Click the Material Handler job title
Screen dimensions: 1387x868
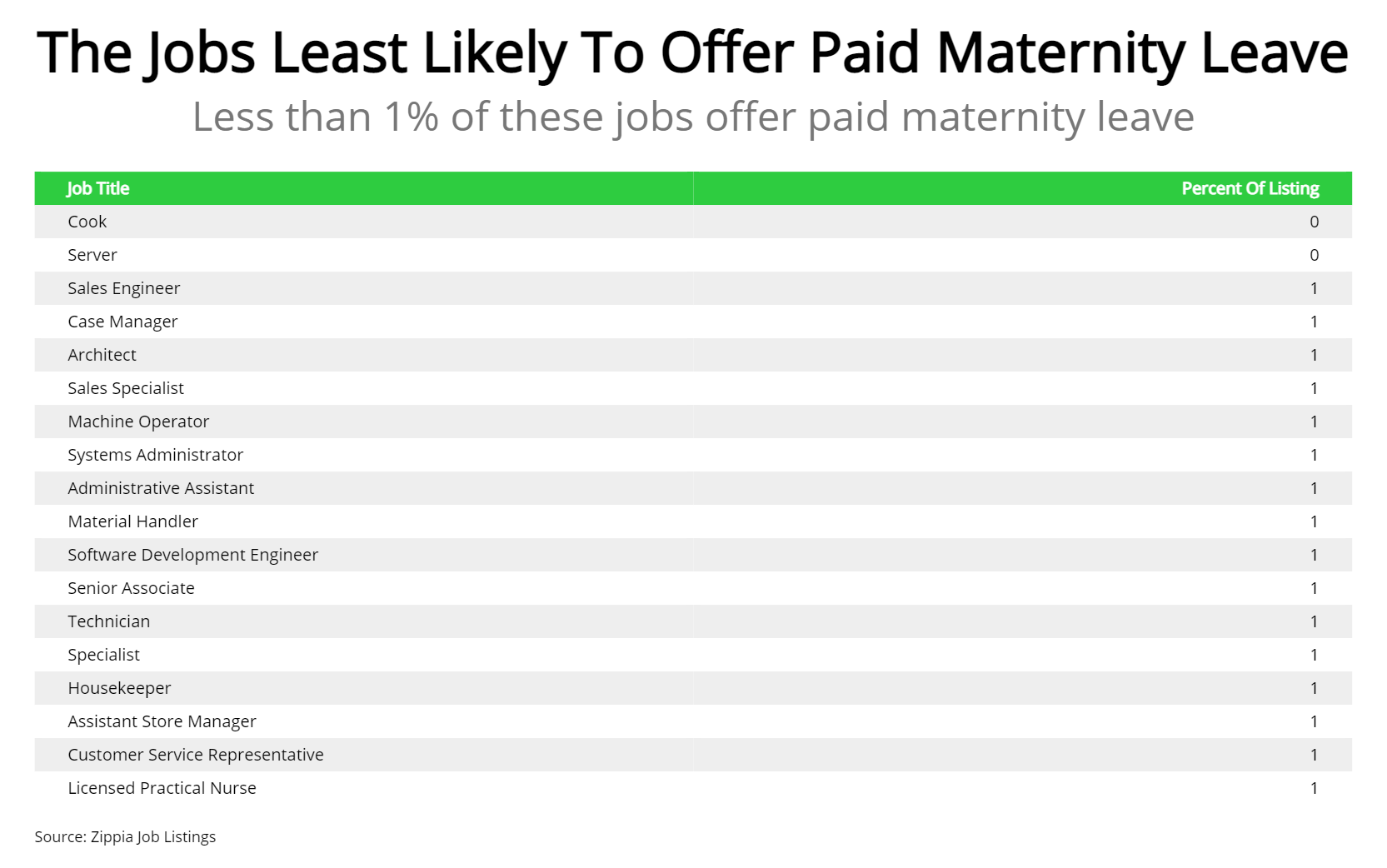click(x=133, y=521)
